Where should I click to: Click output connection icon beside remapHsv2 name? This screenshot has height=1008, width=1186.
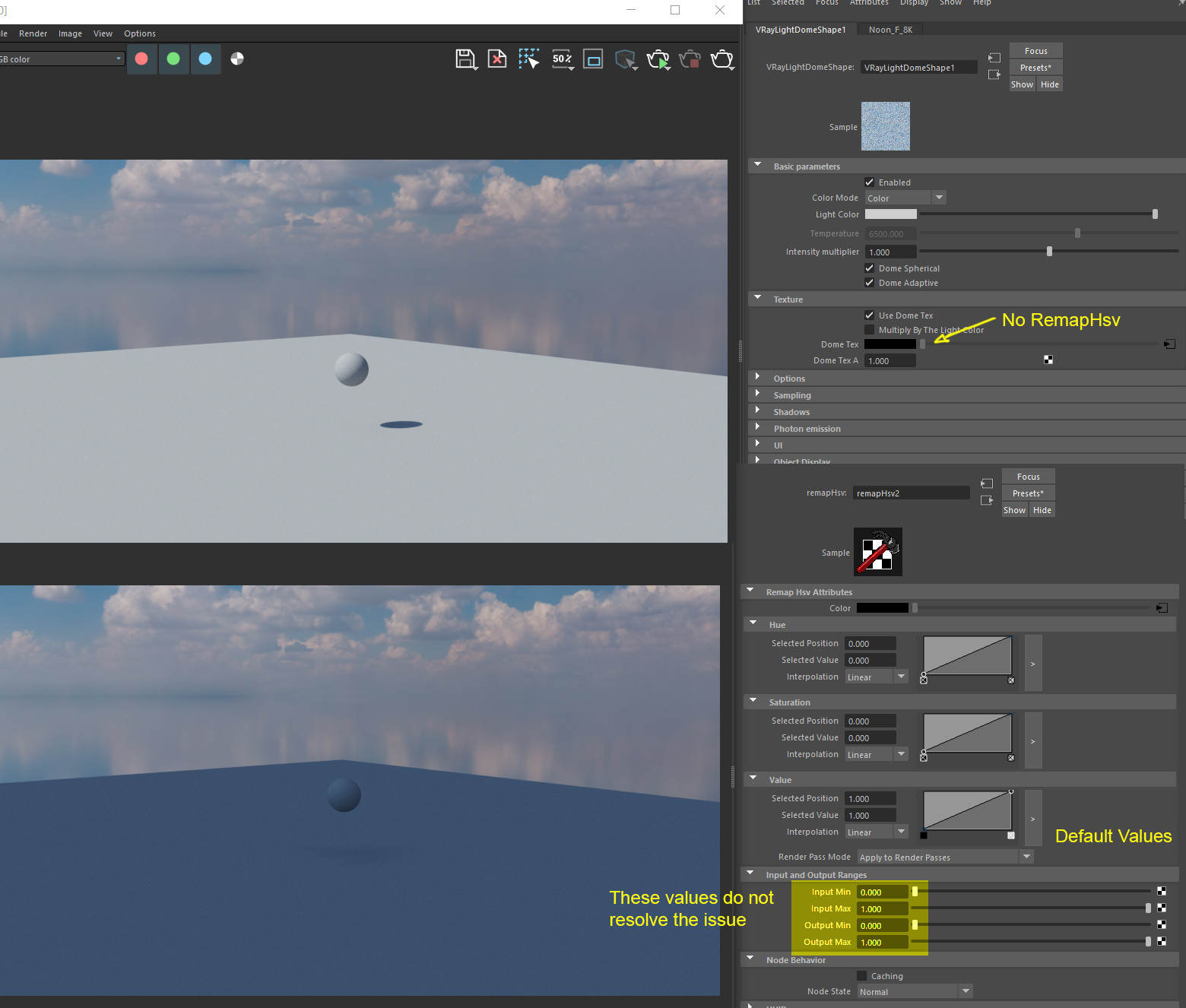point(987,500)
